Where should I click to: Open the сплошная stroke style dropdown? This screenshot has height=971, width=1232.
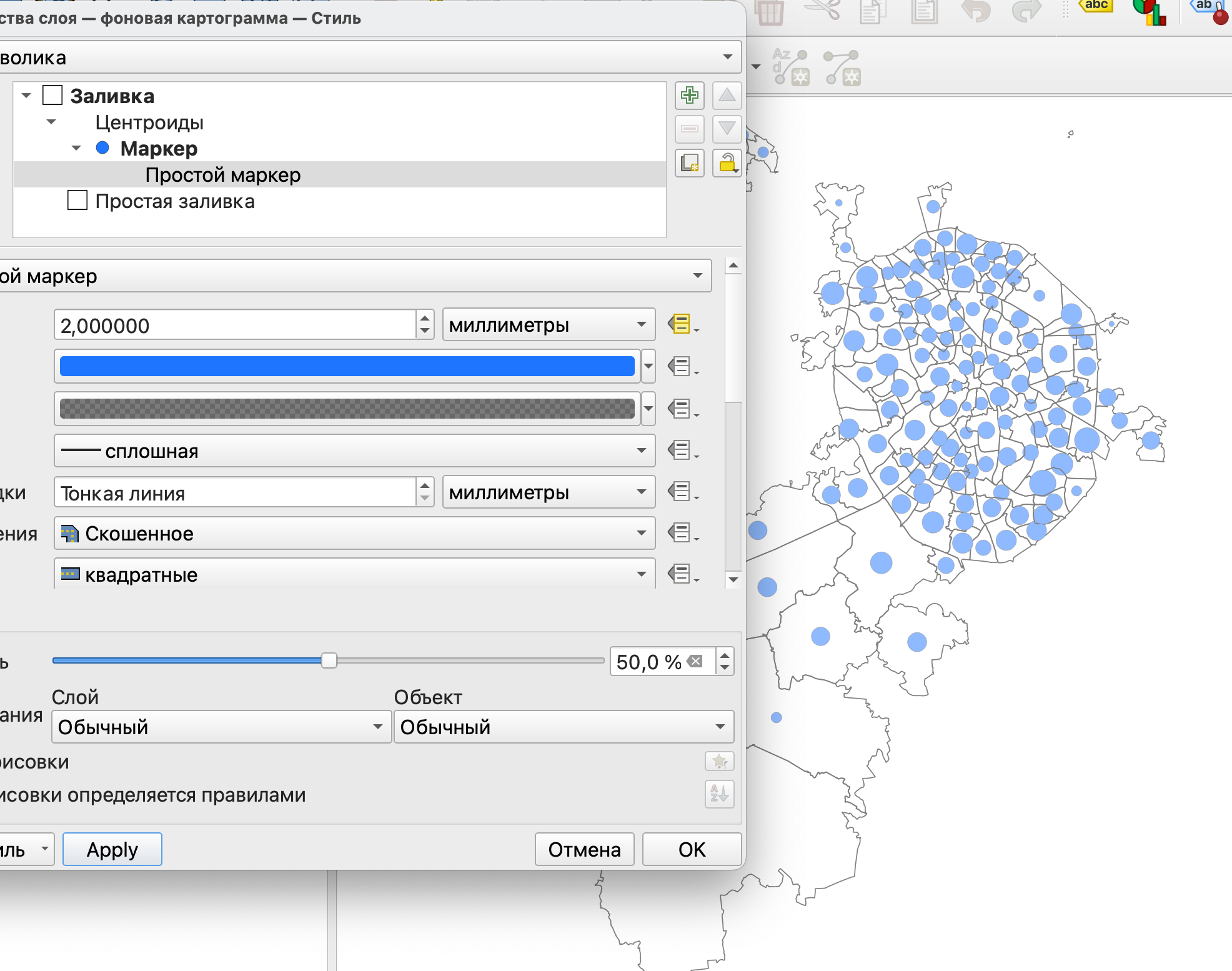coord(354,451)
